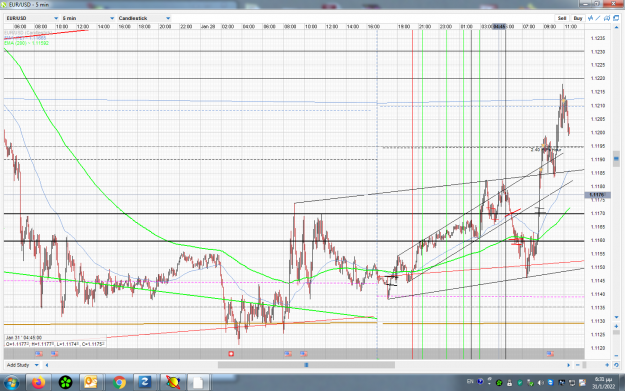Launch Firefox from the taskbar
The image size is (625, 391).
(39, 383)
